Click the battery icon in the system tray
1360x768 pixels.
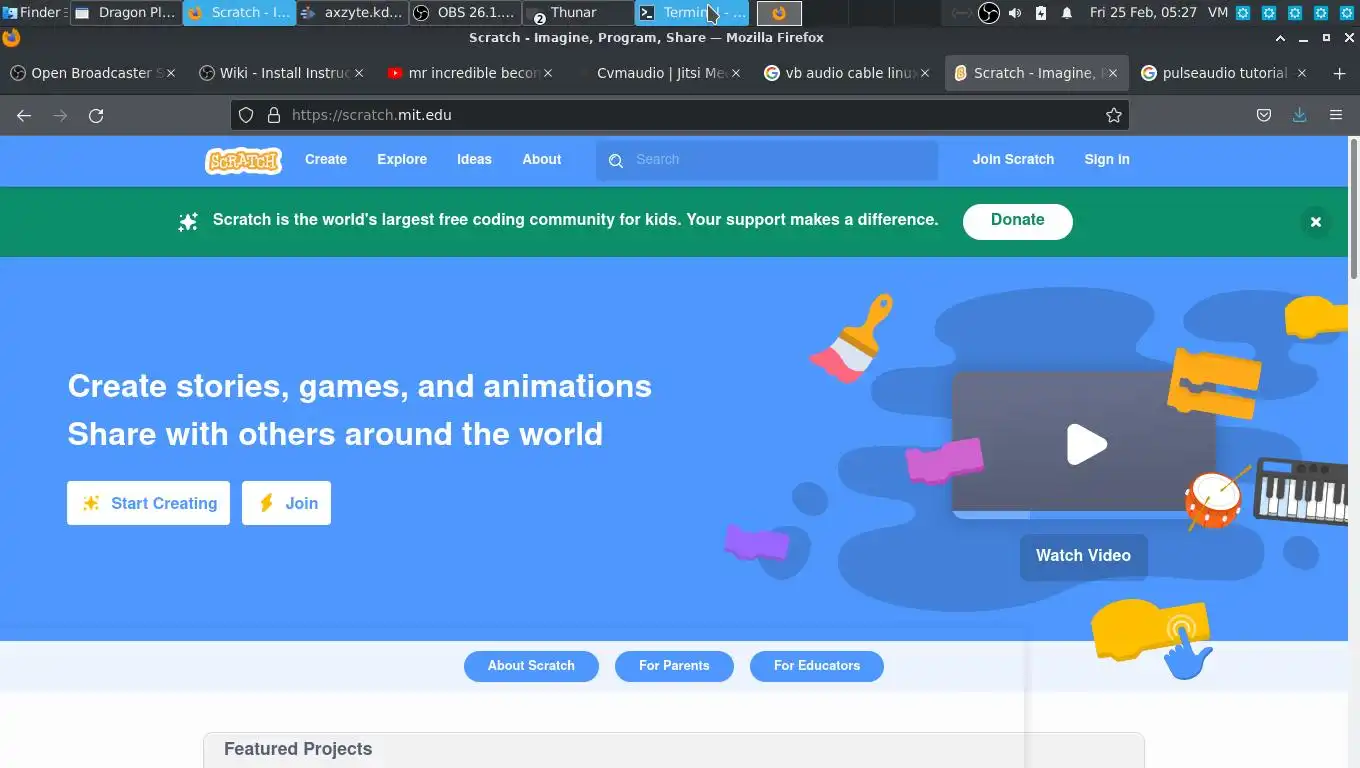tap(1041, 13)
